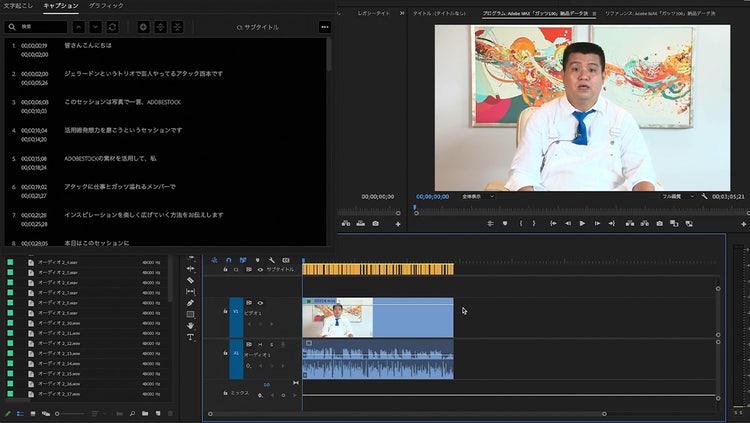750x423 pixels.
Task: Toggle insert sequences as nests icon
Action: pos(214,260)
